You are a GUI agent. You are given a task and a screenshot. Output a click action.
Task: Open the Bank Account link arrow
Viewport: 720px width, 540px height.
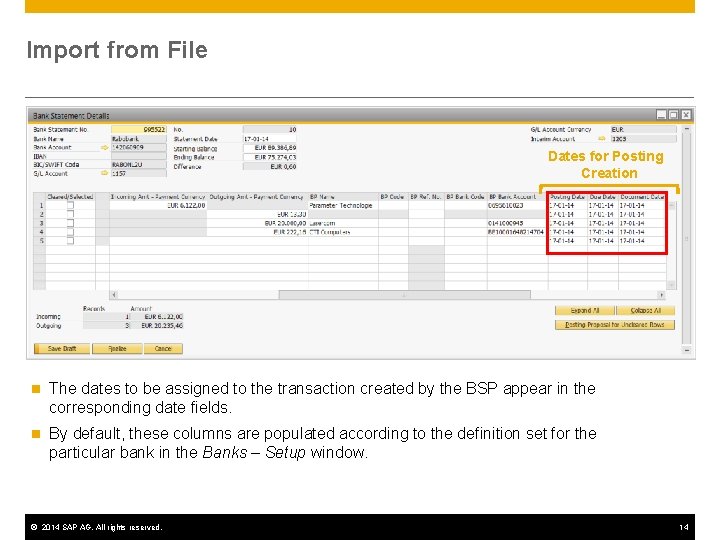104,147
